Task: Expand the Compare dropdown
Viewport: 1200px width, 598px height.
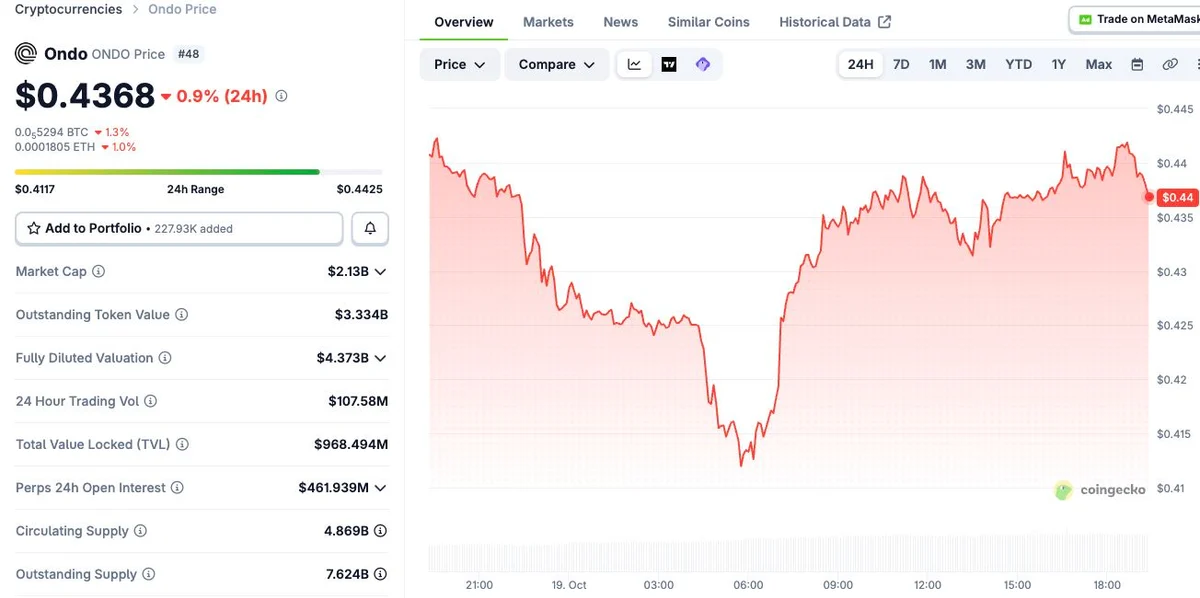Action: click(x=557, y=64)
